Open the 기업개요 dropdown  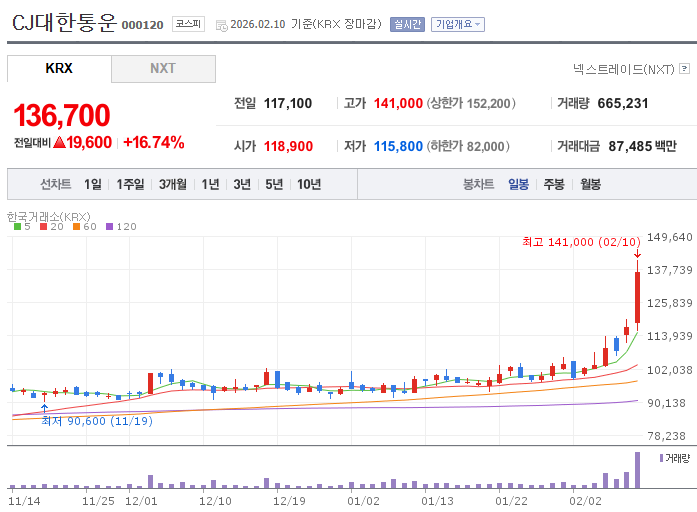point(458,24)
